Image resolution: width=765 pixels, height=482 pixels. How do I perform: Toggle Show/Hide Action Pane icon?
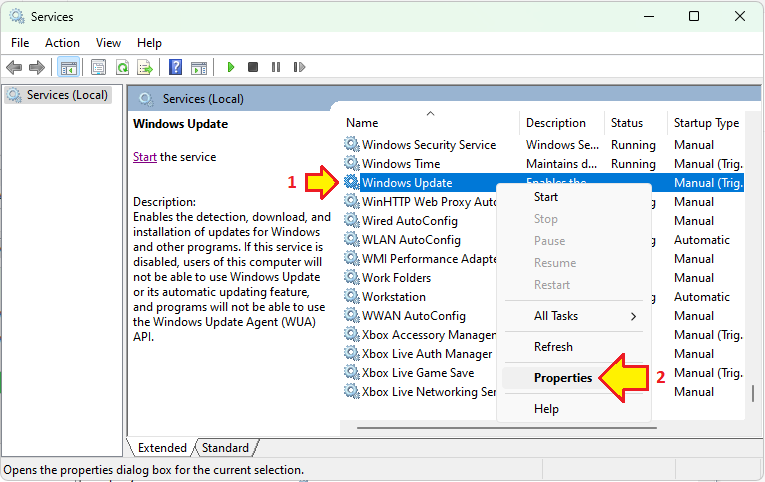pos(199,67)
